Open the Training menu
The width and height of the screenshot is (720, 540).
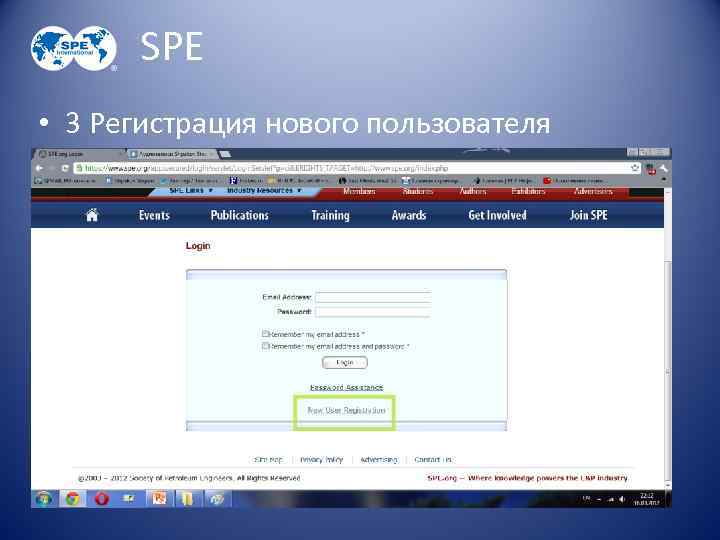pyautogui.click(x=331, y=215)
